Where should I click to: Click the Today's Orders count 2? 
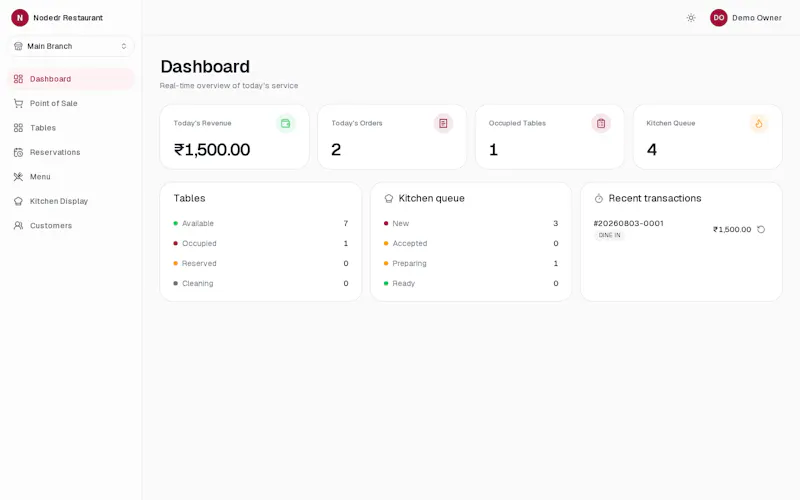point(336,150)
